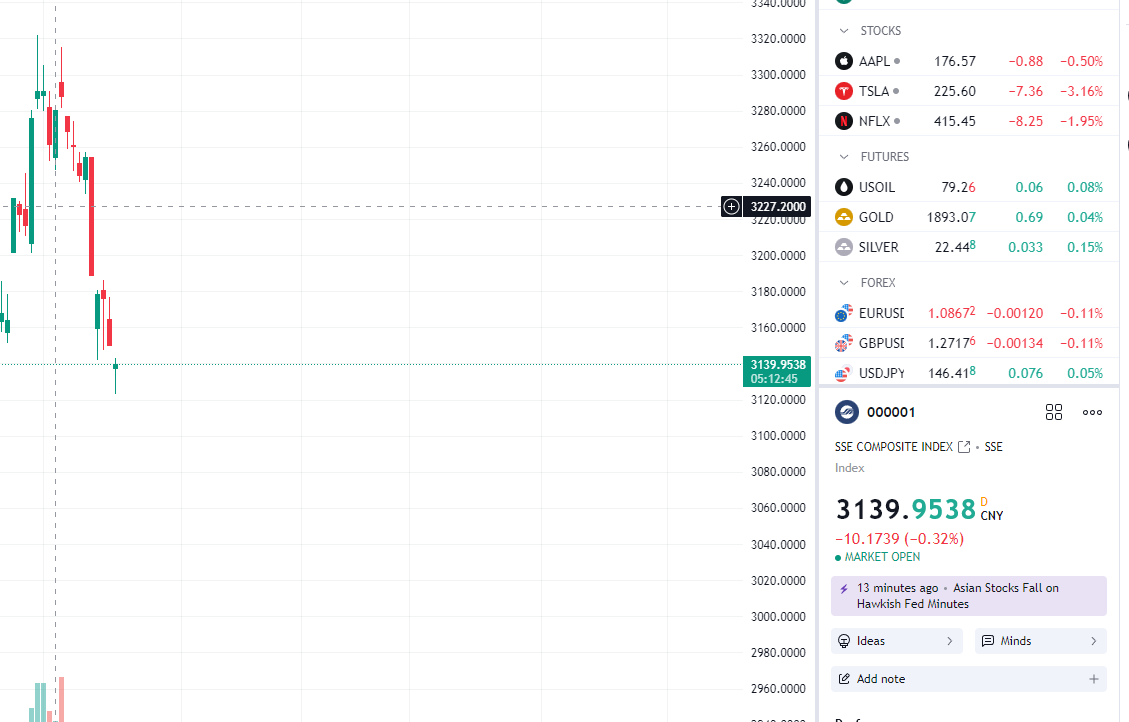Click the Apple logo next to AAPL
This screenshot has width=1129, height=722.
844,61
